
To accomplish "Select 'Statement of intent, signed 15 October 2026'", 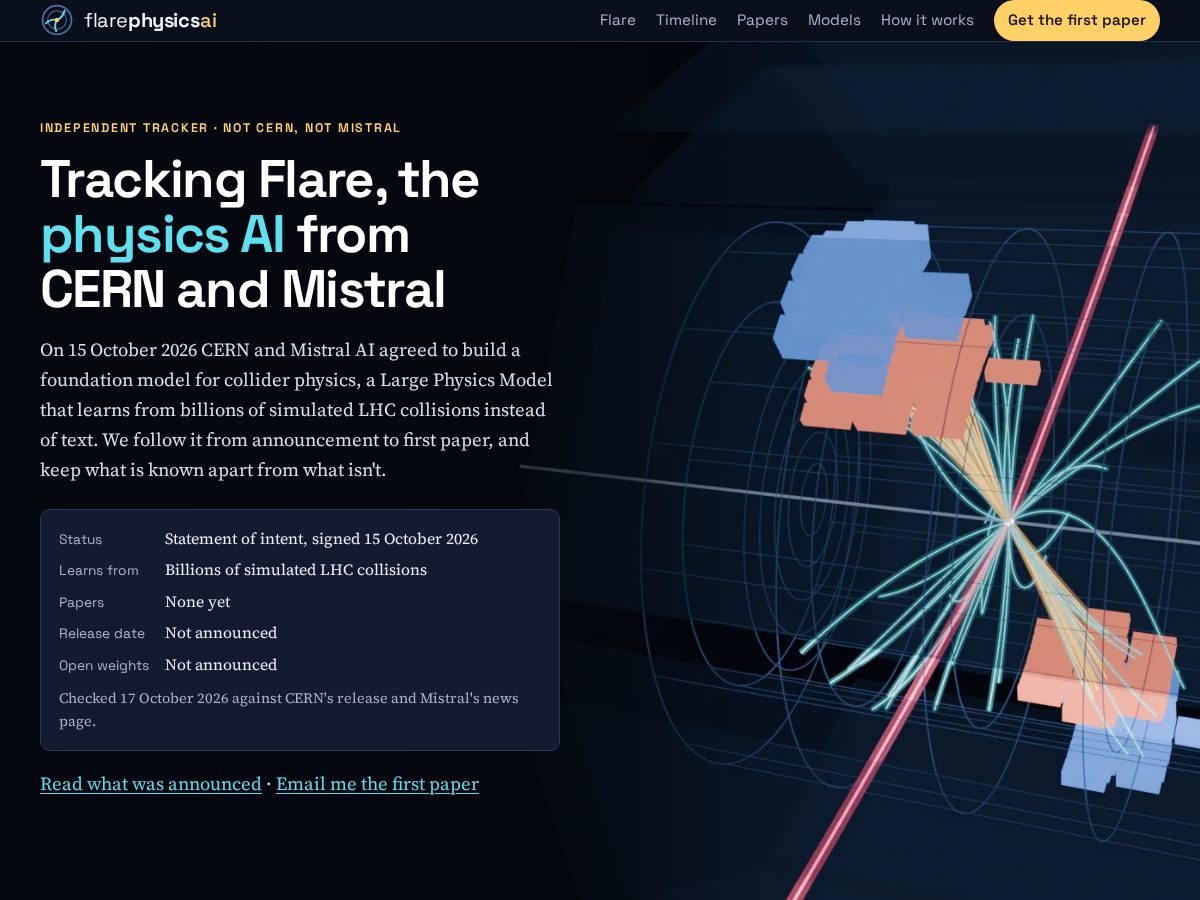I will coord(321,539).
